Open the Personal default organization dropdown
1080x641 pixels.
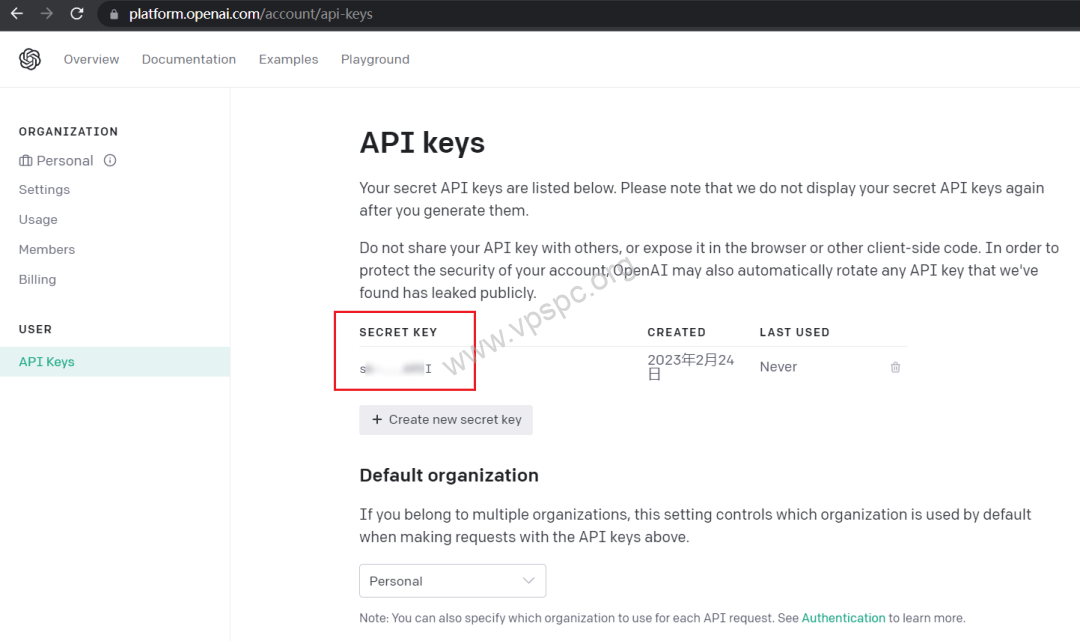click(x=453, y=581)
